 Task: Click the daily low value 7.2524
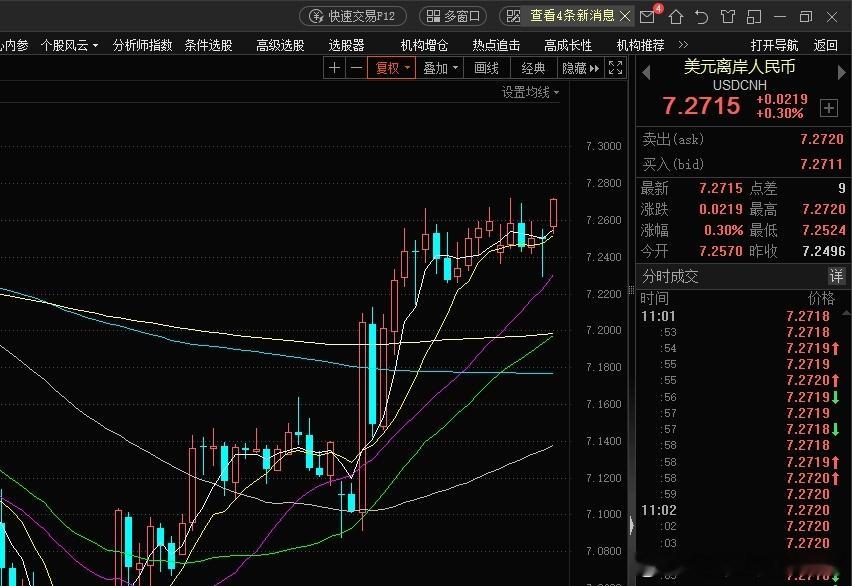pos(824,230)
